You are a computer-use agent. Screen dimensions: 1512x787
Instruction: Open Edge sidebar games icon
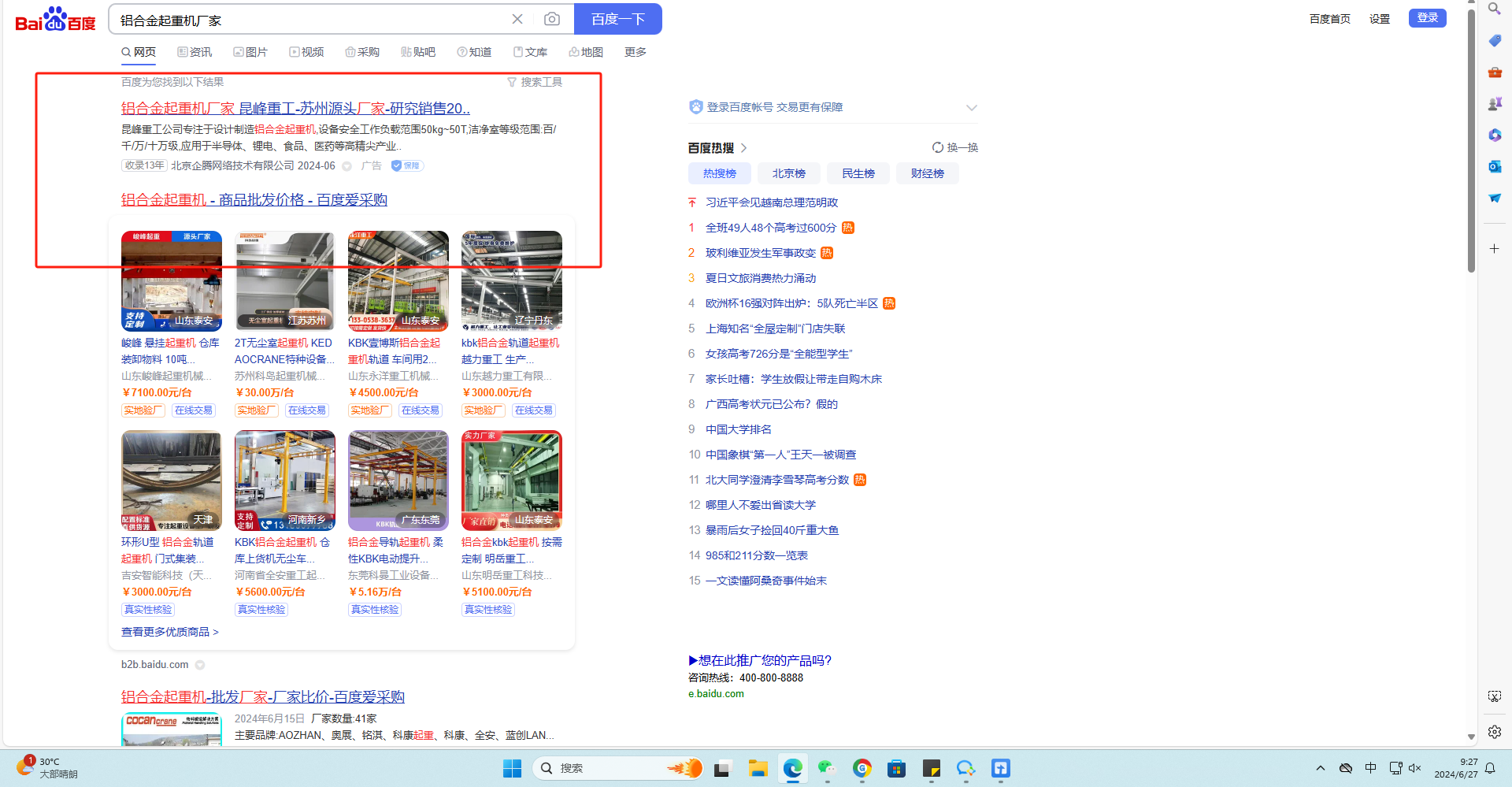coord(1495,104)
